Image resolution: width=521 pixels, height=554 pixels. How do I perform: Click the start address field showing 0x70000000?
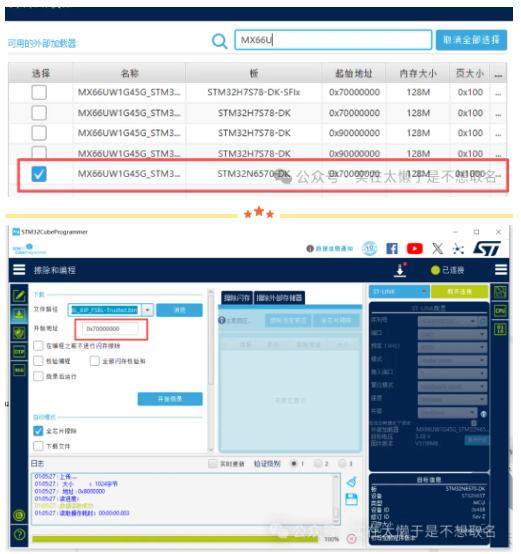[x=110, y=329]
